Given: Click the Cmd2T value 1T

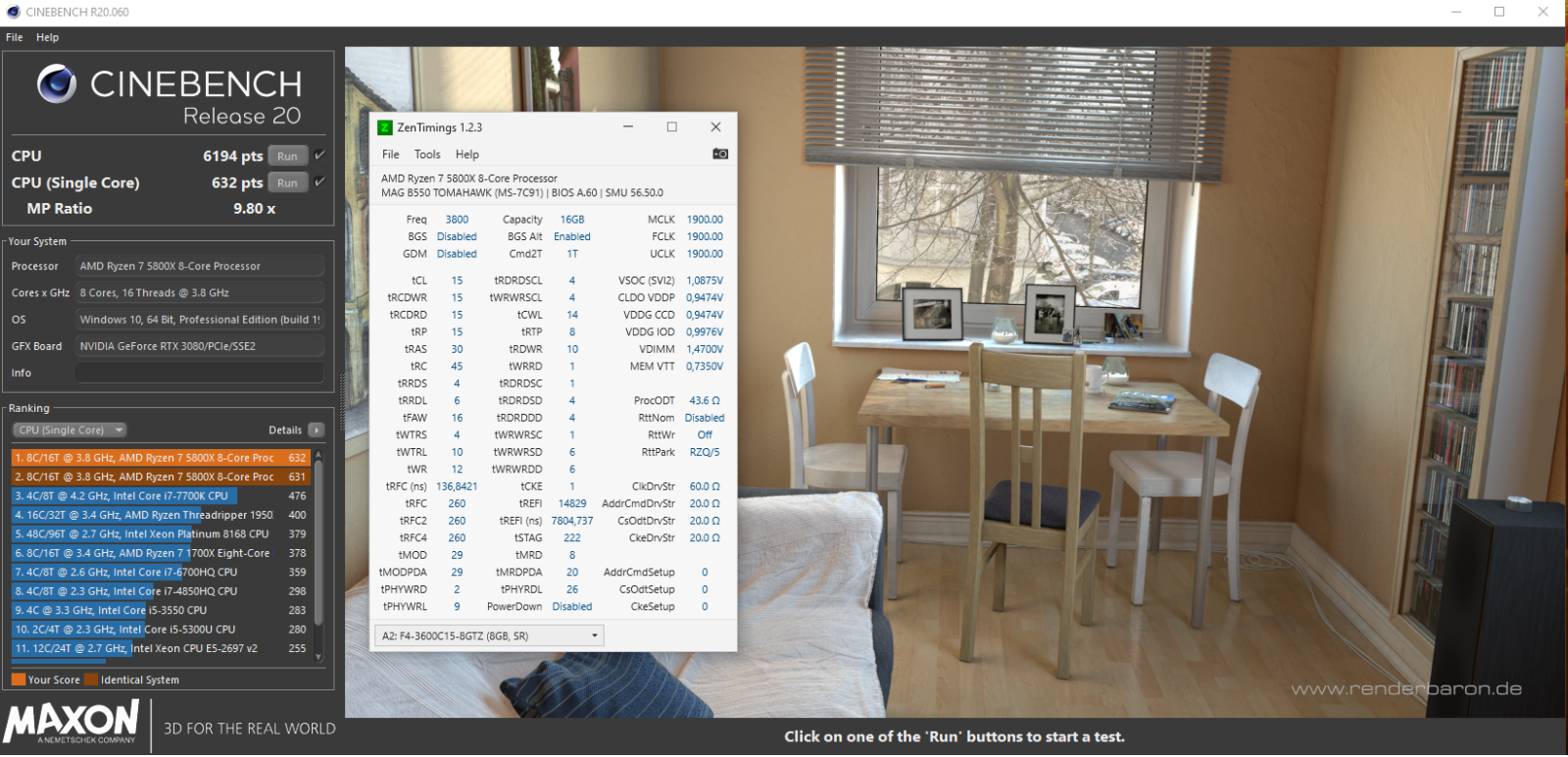Looking at the screenshot, I should pos(572,254).
